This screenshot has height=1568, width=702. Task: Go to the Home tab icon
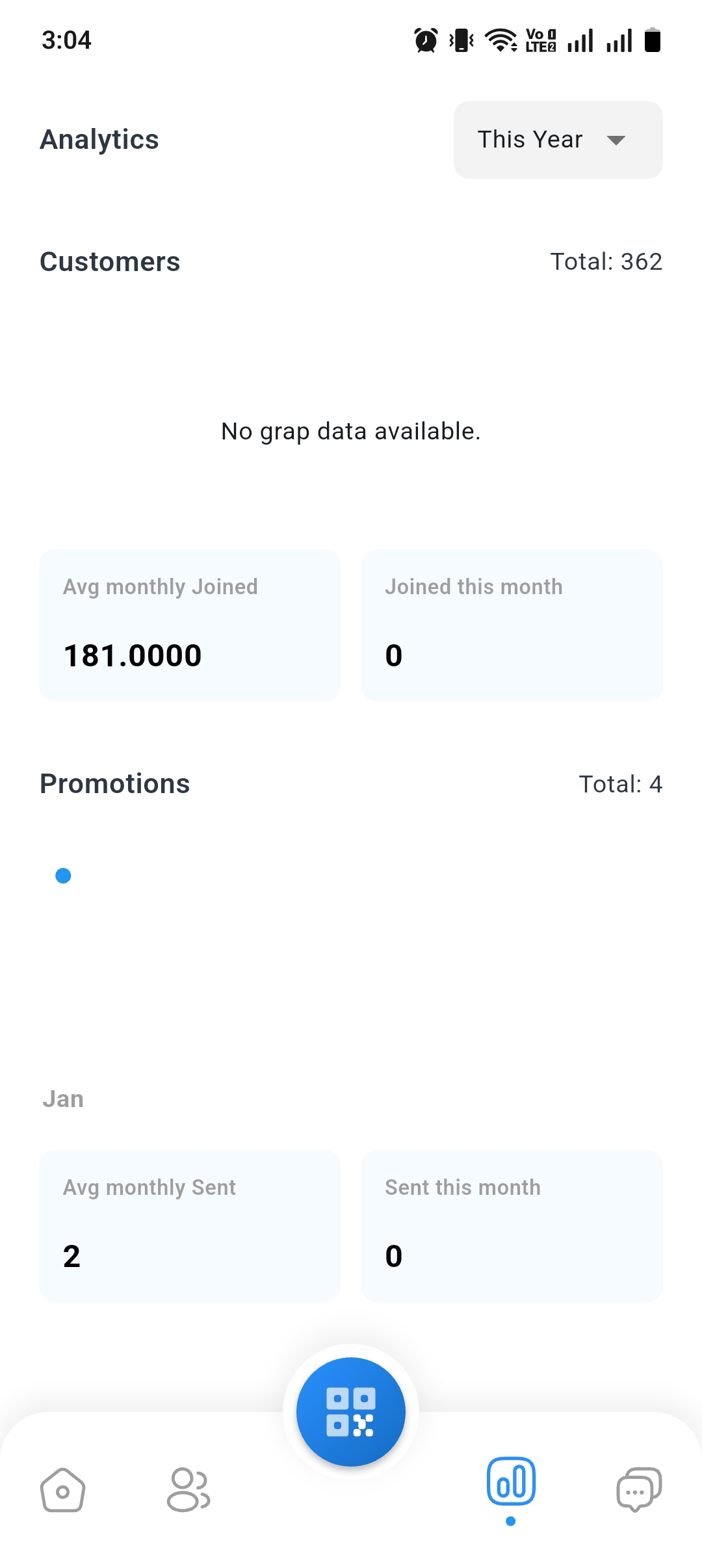(x=62, y=1490)
